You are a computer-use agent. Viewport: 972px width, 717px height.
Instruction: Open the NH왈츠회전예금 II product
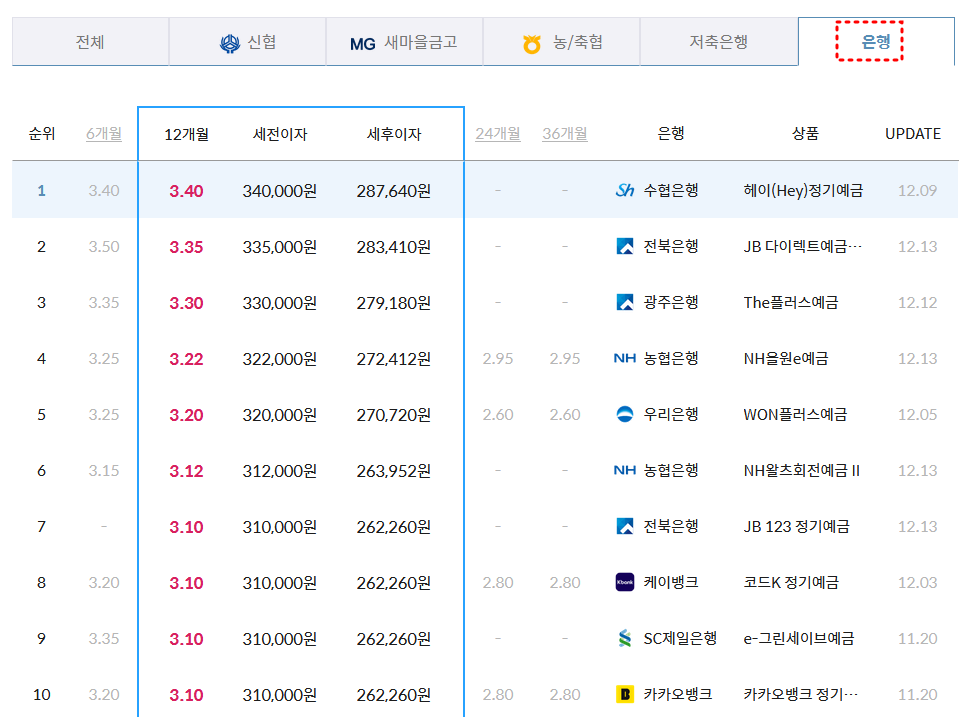pos(802,470)
